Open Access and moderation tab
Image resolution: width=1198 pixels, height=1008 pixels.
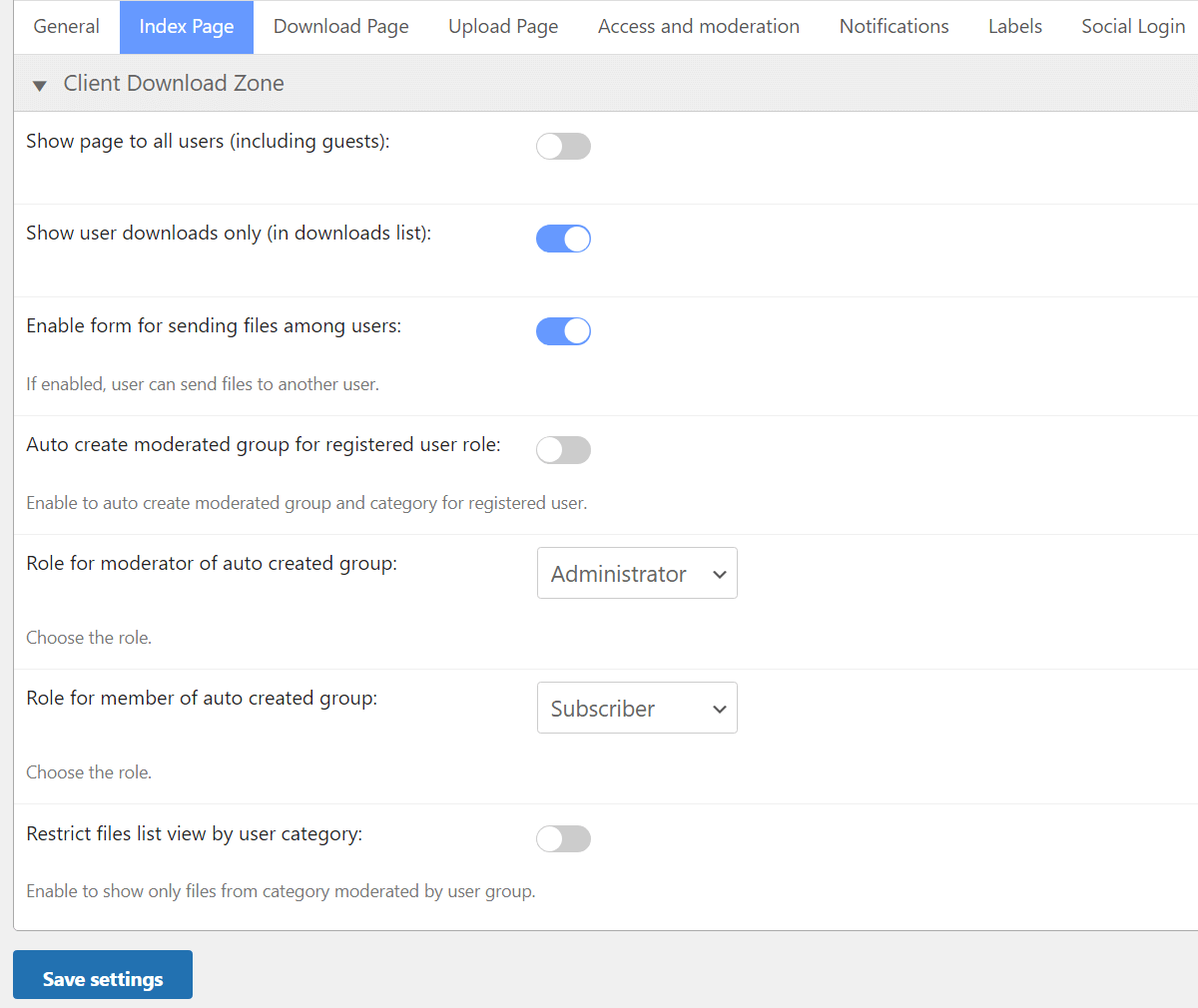click(x=699, y=27)
